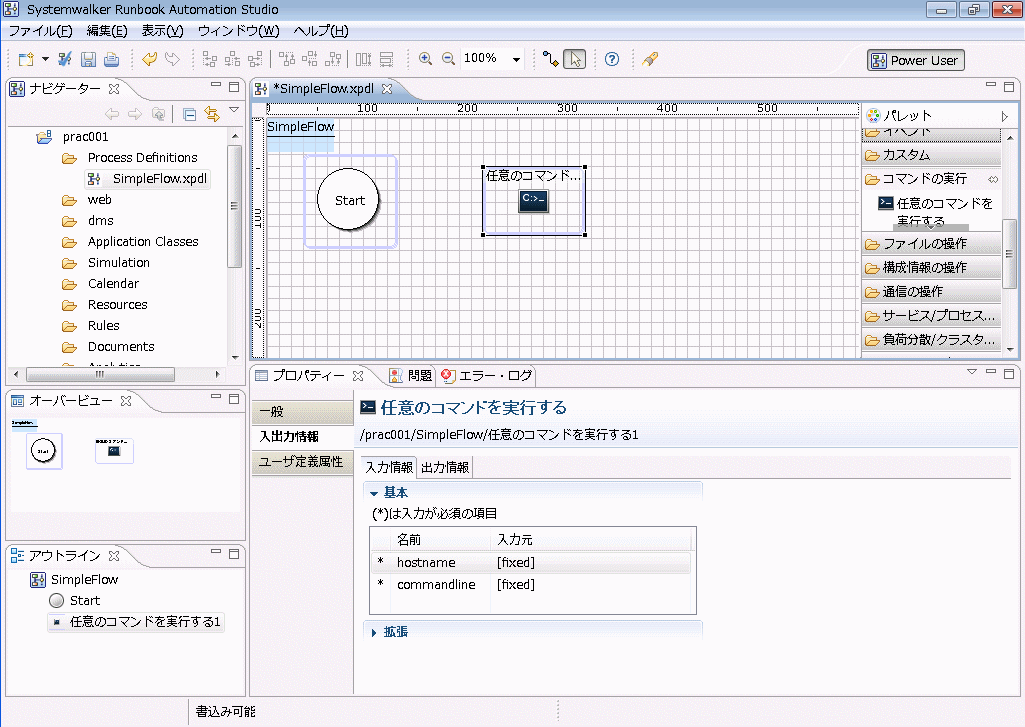Click Collapse All in Navigator toolbar
Screen dimensions: 1025x727
point(190,115)
